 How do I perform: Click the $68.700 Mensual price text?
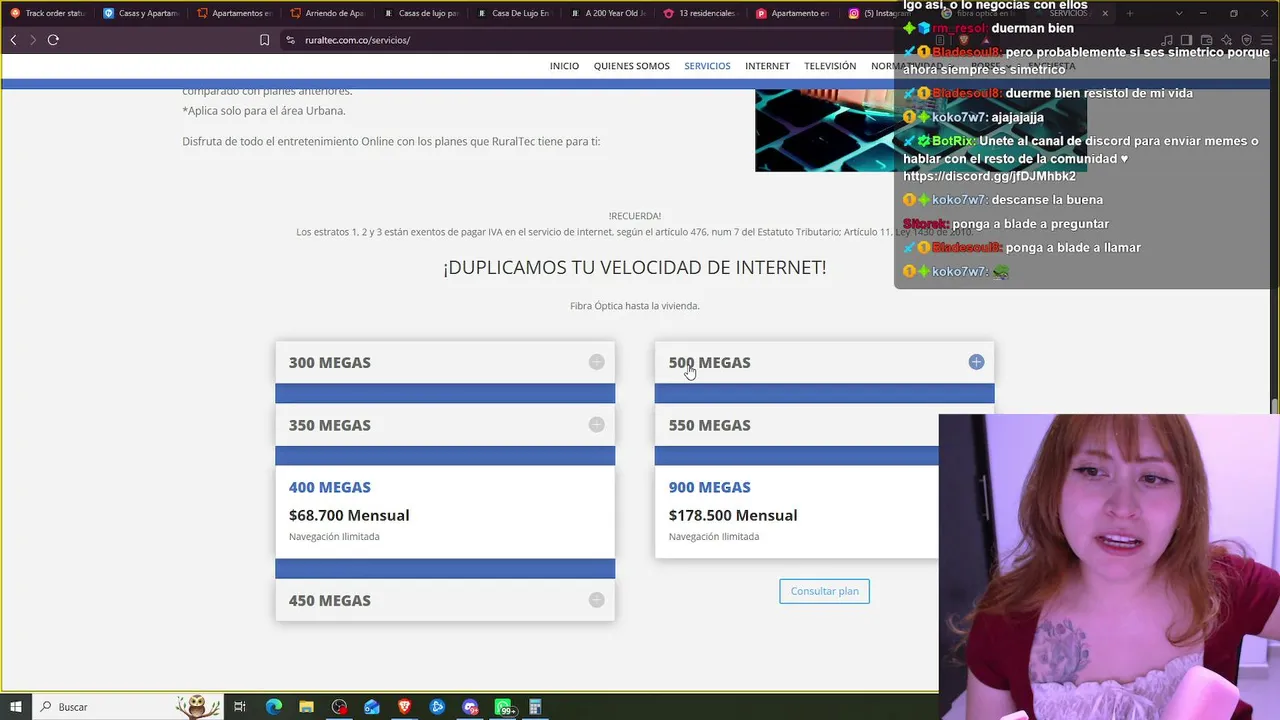(x=349, y=515)
